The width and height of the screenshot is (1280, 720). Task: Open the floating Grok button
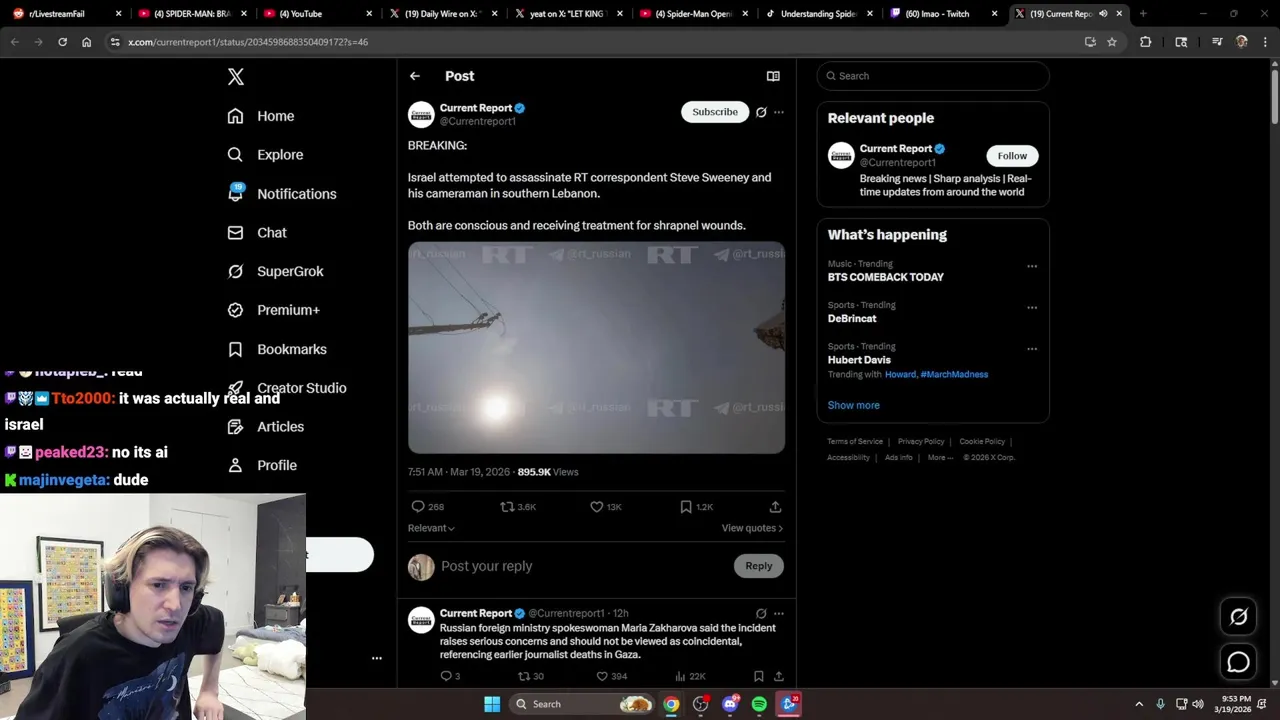click(x=1238, y=617)
